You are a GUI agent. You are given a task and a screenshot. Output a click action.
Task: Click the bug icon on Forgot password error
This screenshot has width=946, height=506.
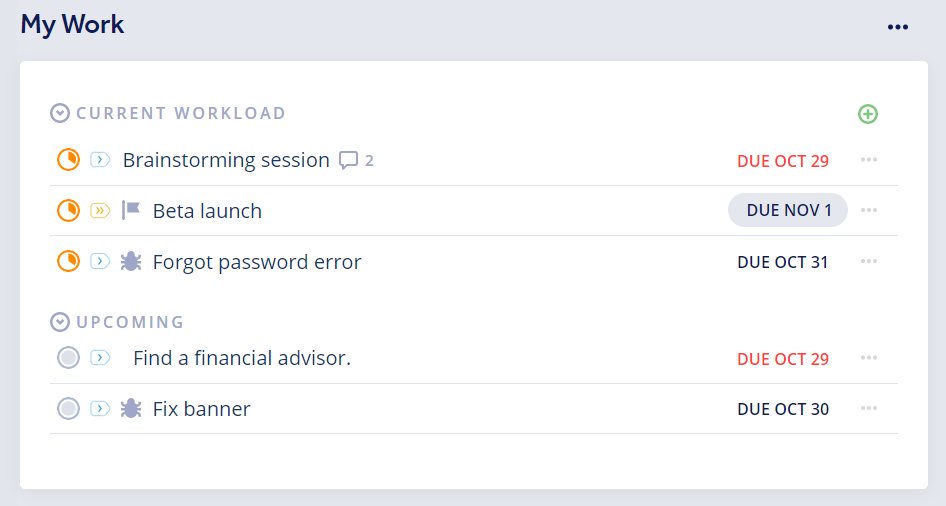(131, 262)
